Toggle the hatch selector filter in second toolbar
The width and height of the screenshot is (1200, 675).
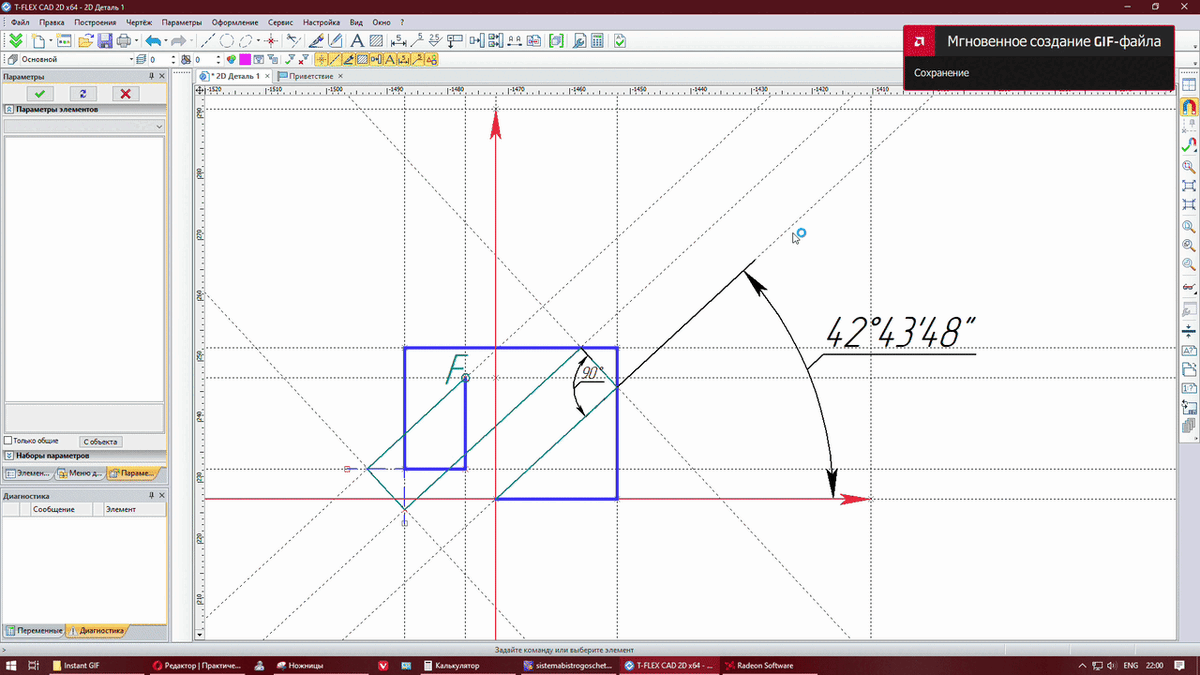[x=363, y=59]
